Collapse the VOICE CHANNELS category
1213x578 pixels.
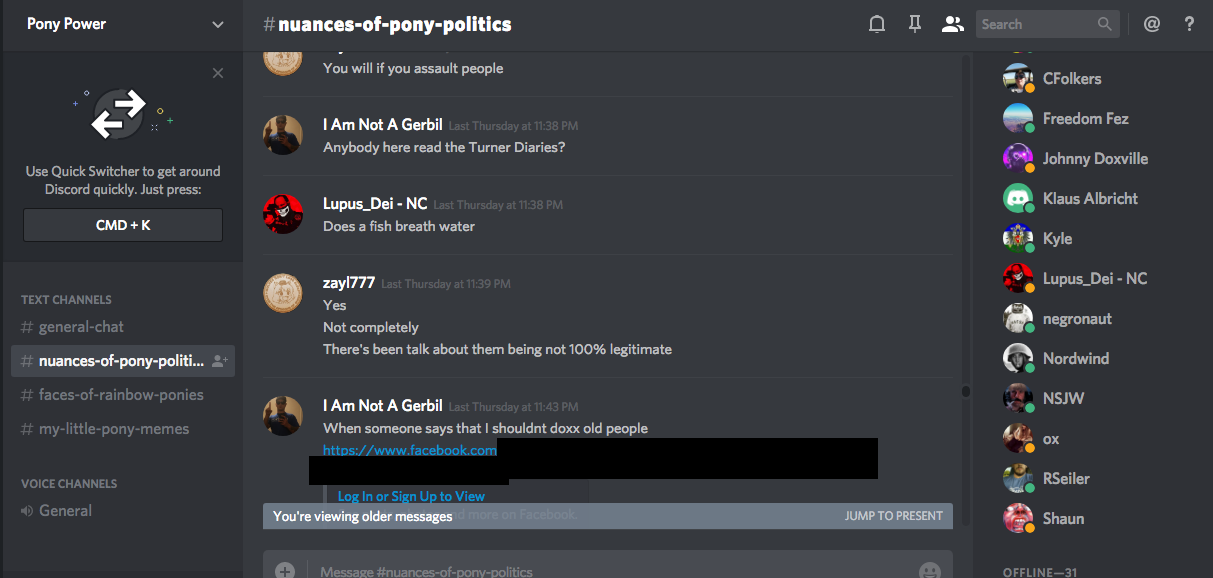69,483
